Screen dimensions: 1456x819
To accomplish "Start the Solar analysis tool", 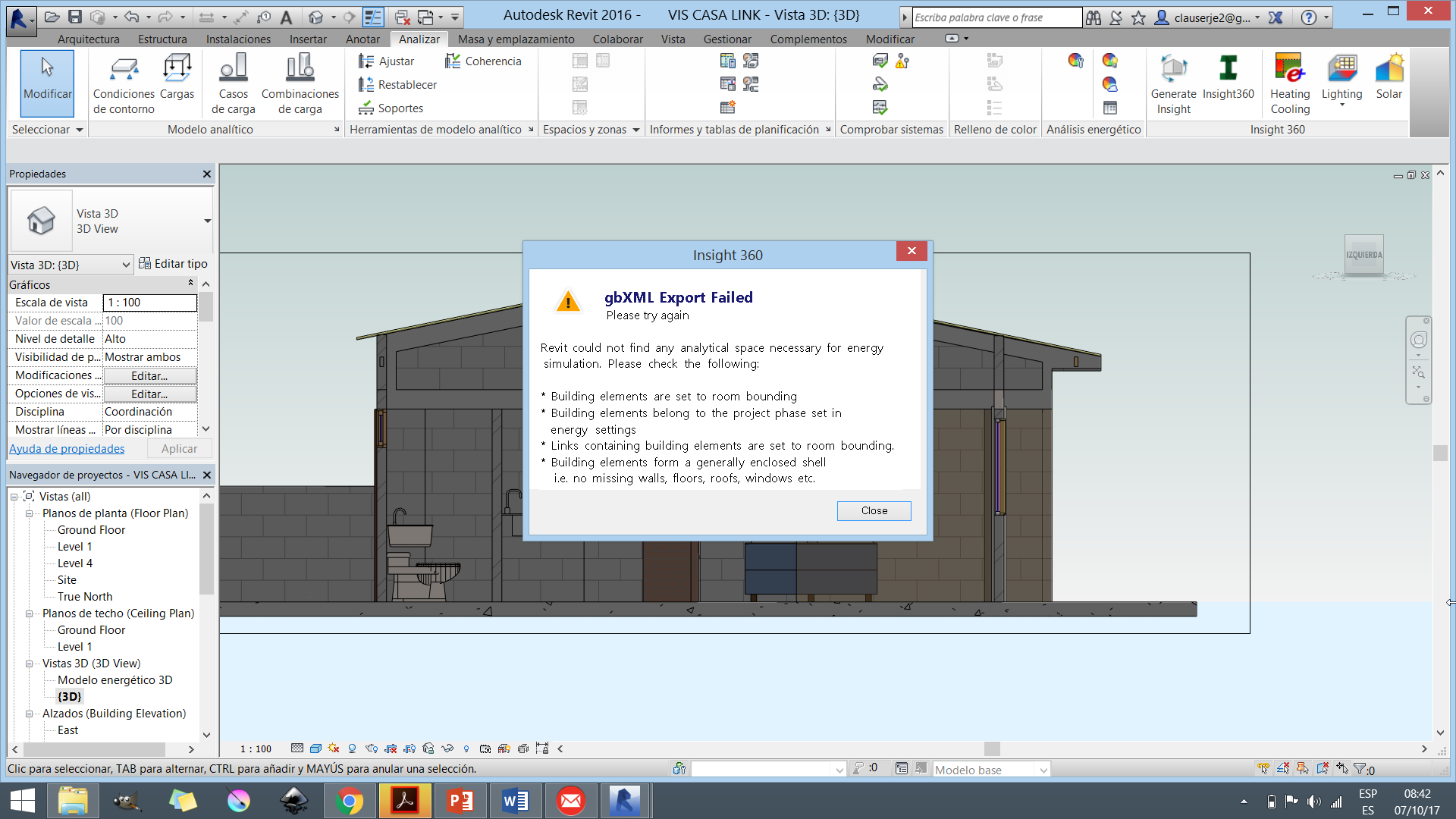I will click(1390, 80).
